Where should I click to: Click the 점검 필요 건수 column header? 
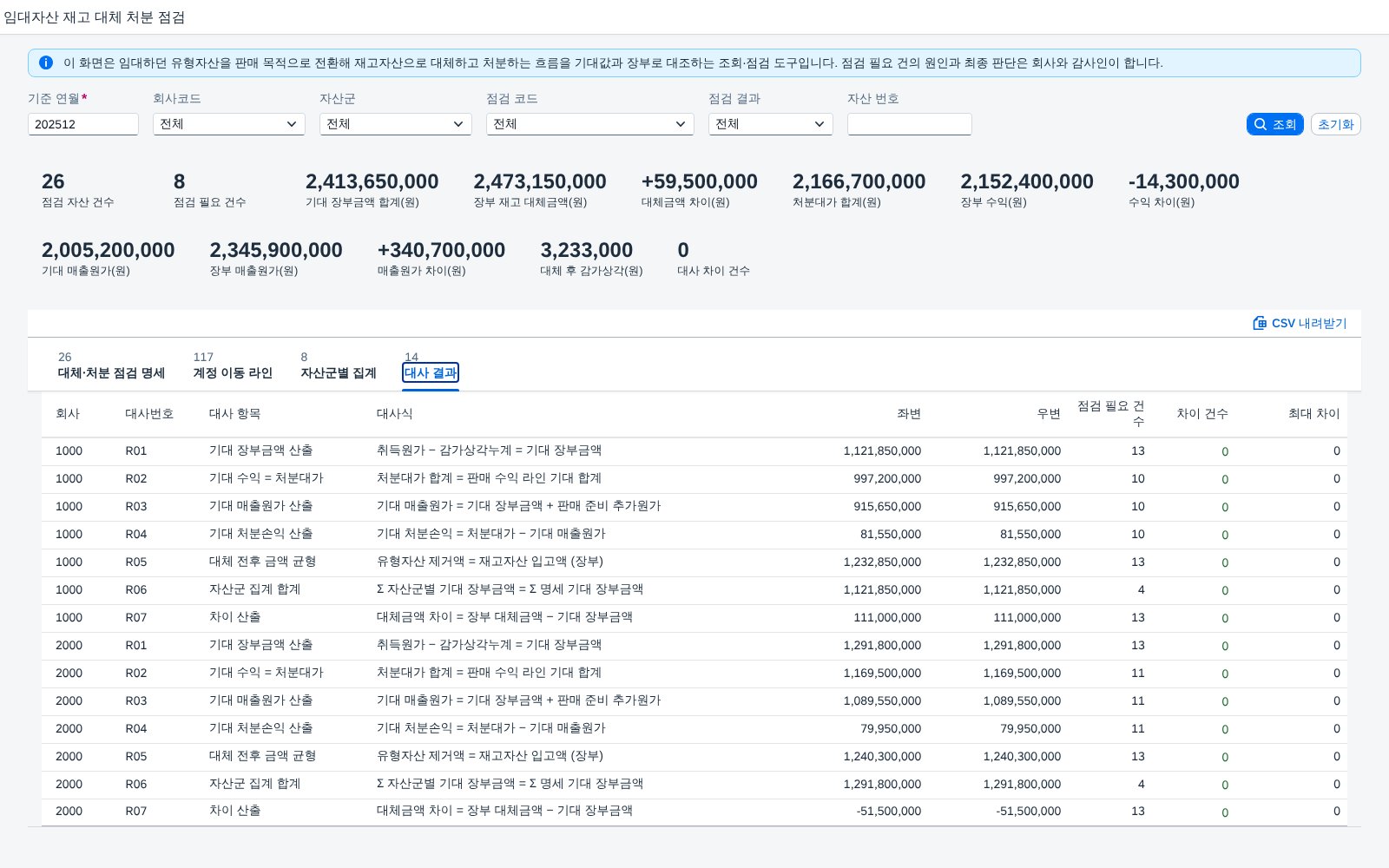pyautogui.click(x=1111, y=413)
